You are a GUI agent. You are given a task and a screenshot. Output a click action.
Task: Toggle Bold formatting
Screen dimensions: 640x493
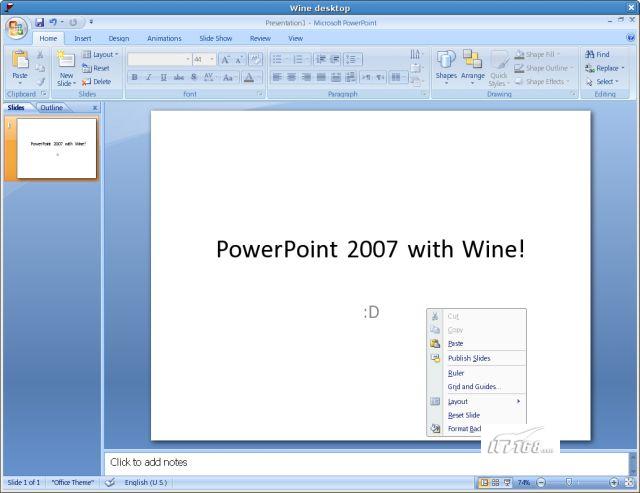134,77
